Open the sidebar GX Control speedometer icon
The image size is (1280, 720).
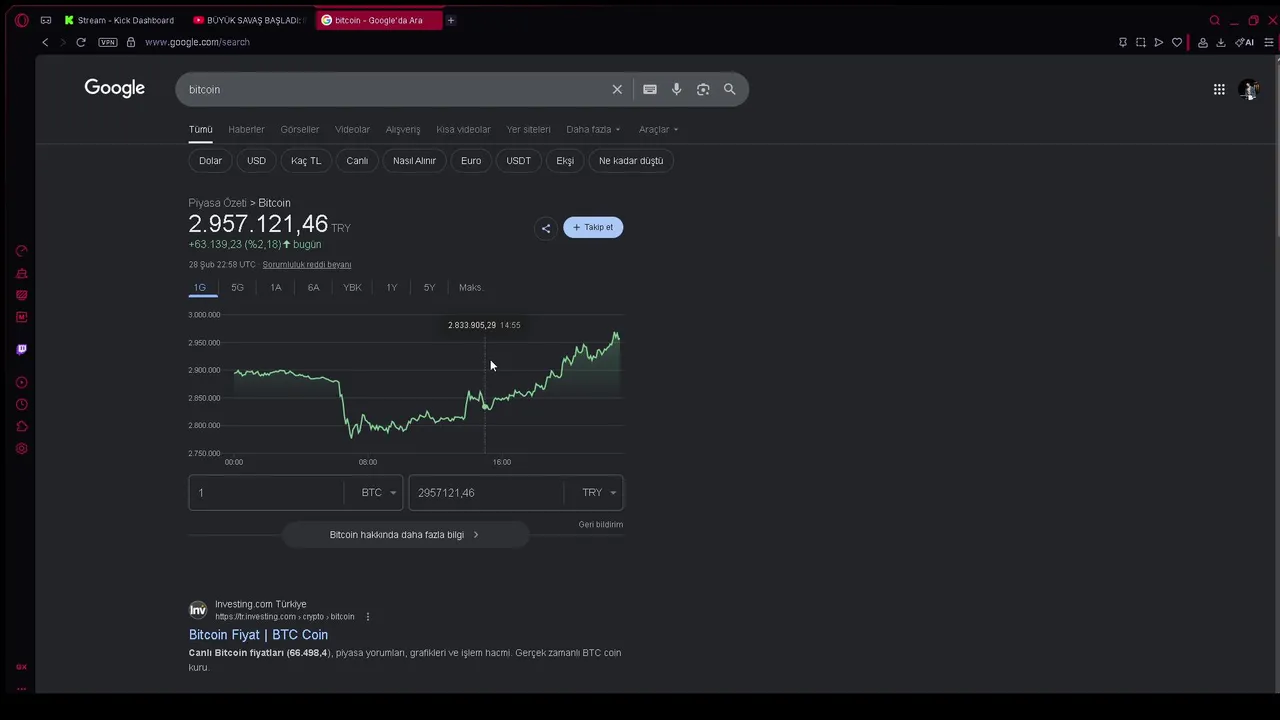coord(22,251)
